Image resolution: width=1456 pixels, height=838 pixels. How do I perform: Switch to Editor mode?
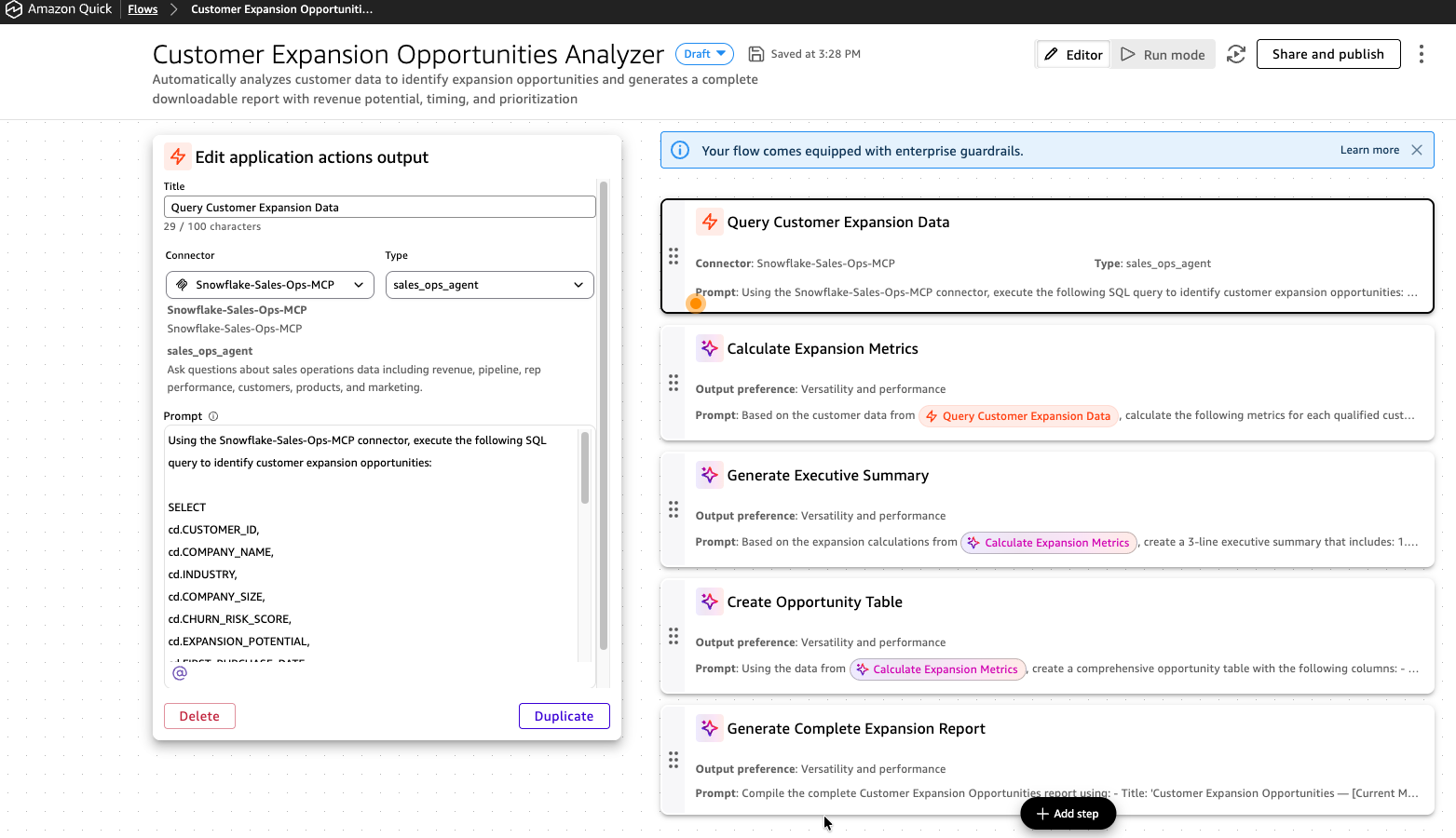[1072, 55]
